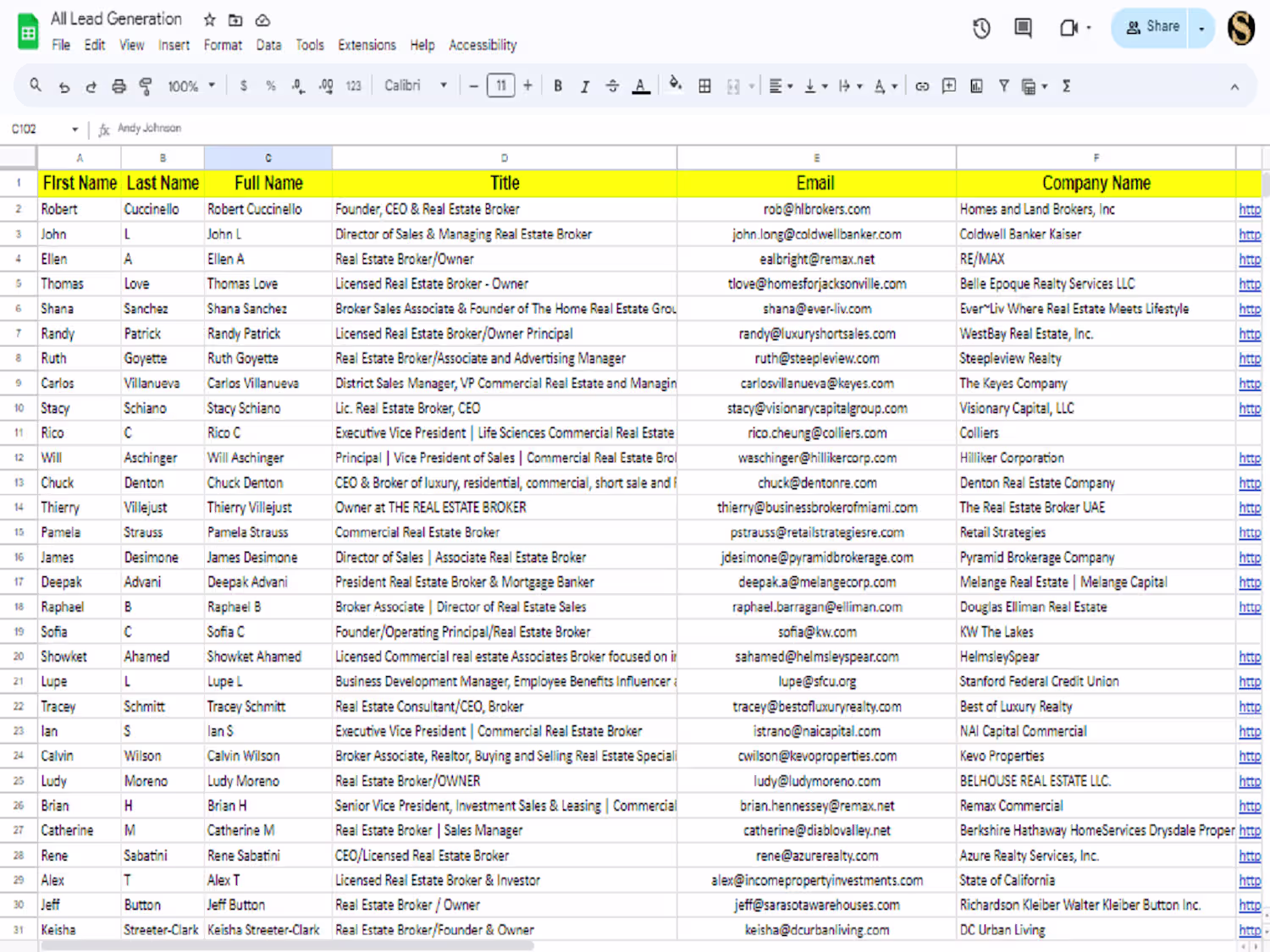Screen dimensions: 1270x952
Task: Click the Share button
Action: [x=1151, y=28]
